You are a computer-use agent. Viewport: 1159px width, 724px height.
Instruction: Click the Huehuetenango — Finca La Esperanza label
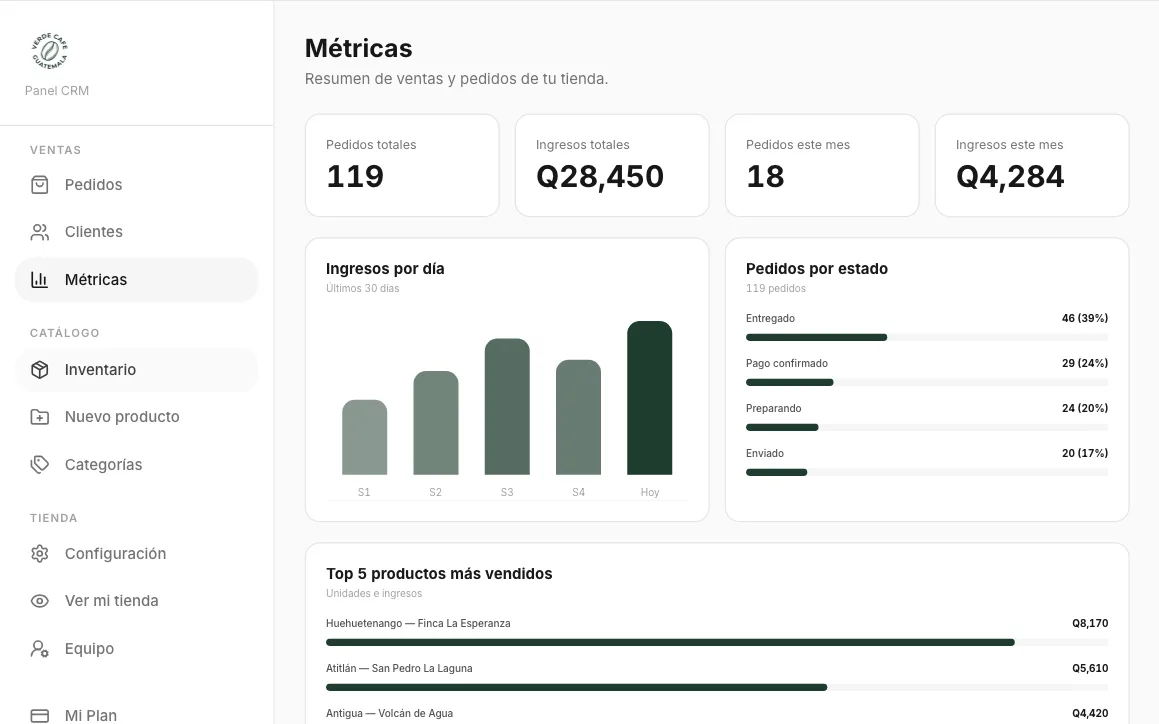(x=418, y=623)
